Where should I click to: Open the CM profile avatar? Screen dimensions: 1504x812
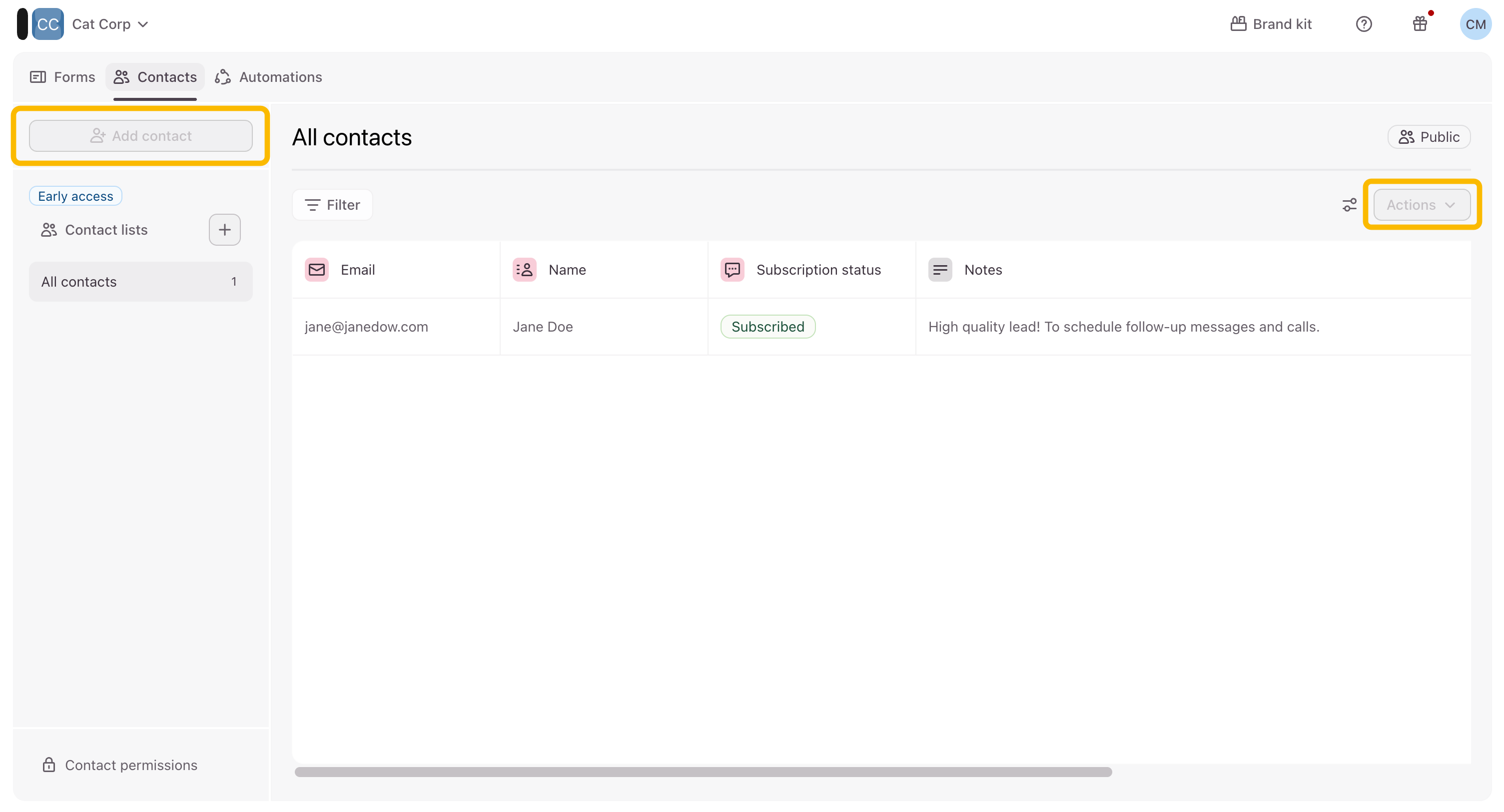pyautogui.click(x=1475, y=24)
